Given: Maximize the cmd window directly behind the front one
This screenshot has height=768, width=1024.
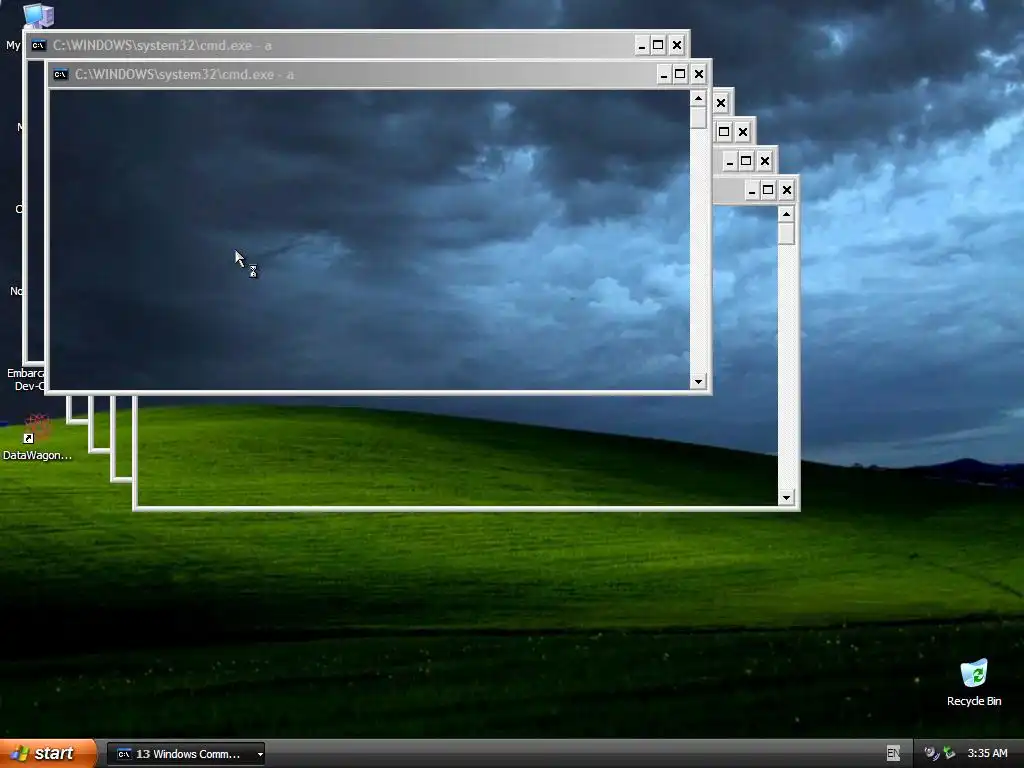Looking at the screenshot, I should [658, 45].
